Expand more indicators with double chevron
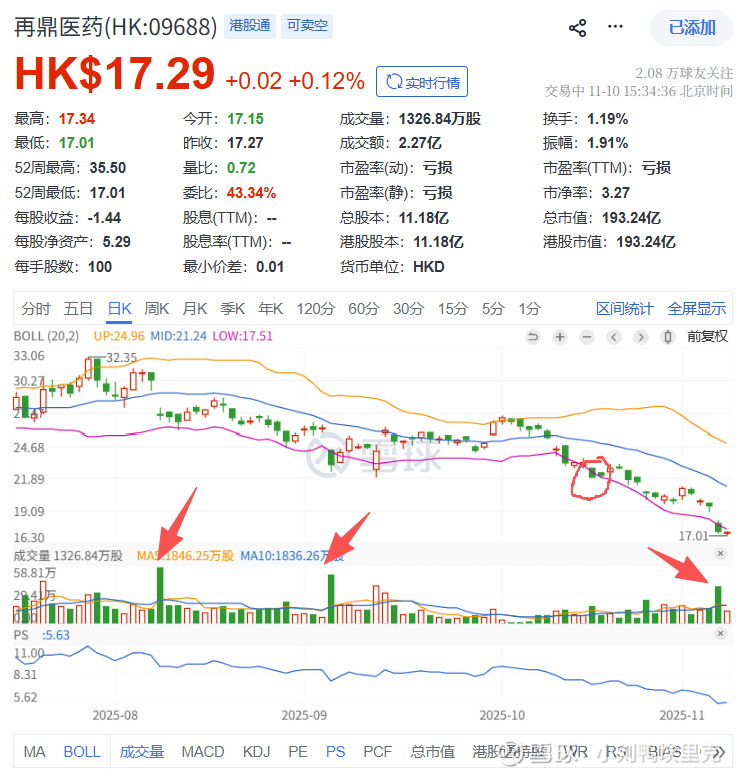The width and height of the screenshot is (743, 776). click(x=719, y=752)
